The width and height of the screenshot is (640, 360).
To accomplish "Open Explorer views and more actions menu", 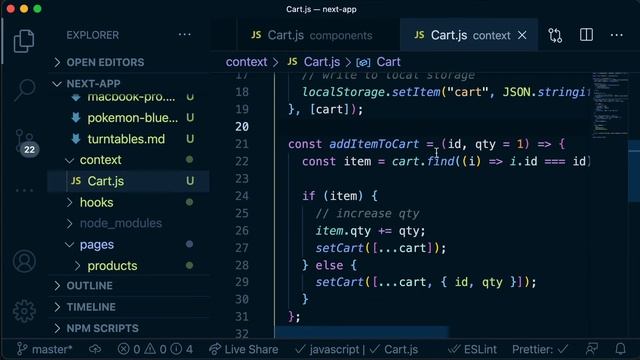I will (x=184, y=35).
